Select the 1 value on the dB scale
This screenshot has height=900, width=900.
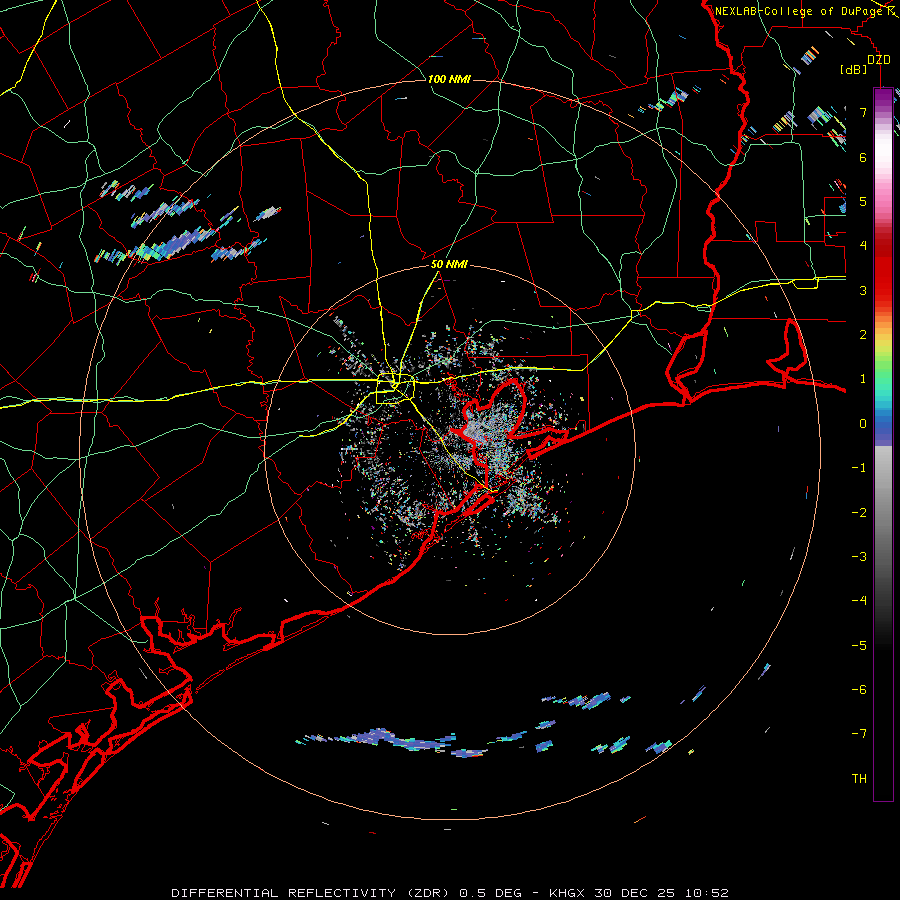click(x=863, y=379)
